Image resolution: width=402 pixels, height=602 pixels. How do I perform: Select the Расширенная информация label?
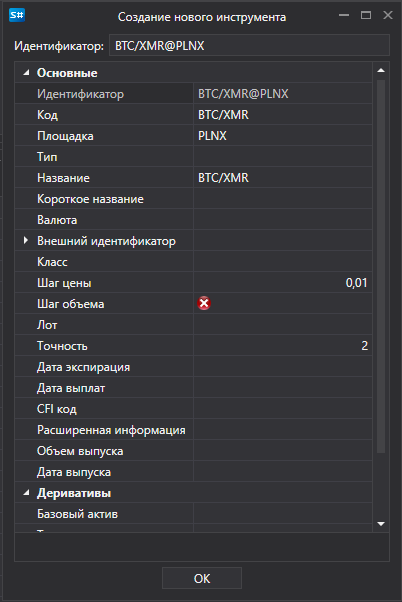tap(111, 430)
